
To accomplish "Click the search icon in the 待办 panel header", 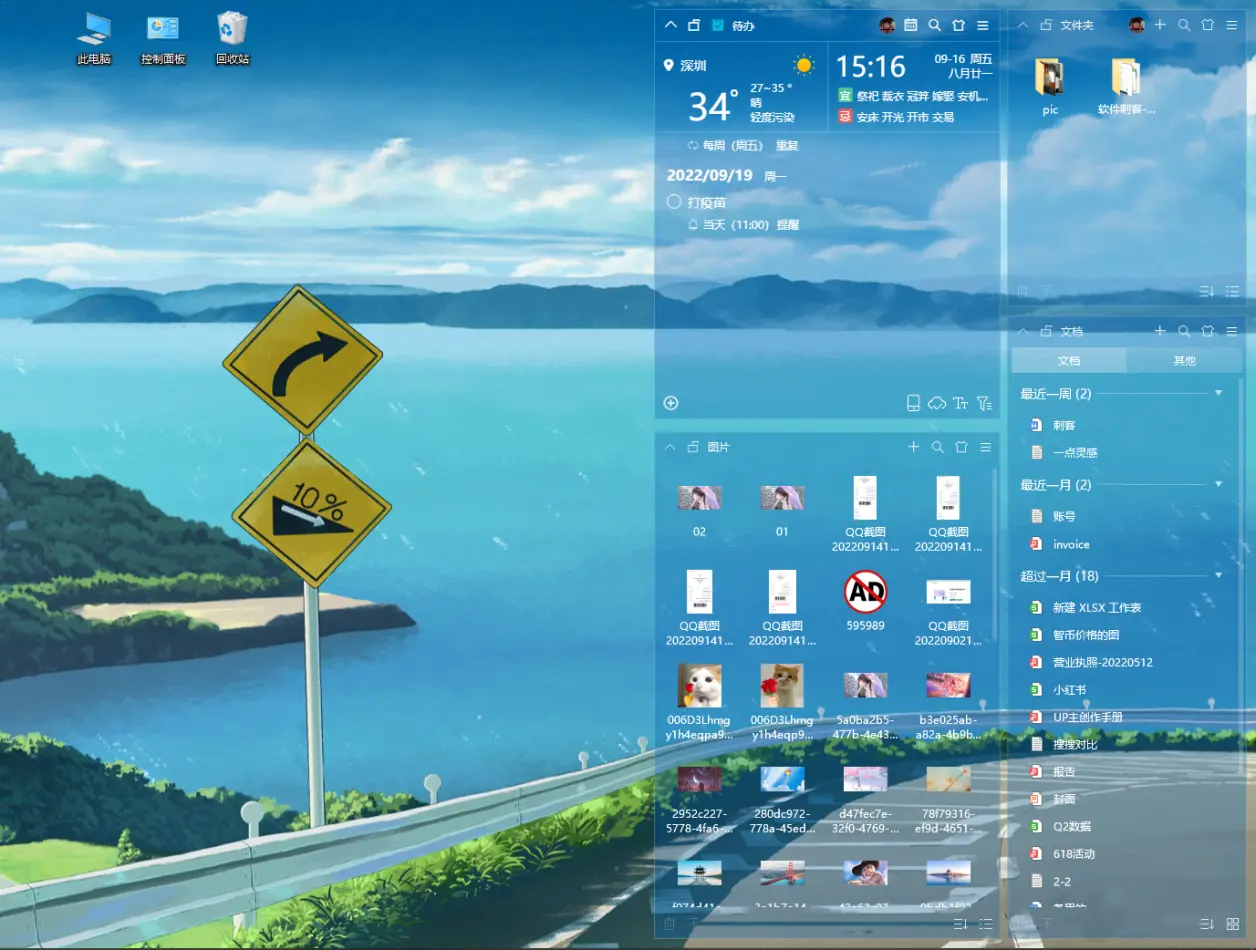I will (934, 25).
